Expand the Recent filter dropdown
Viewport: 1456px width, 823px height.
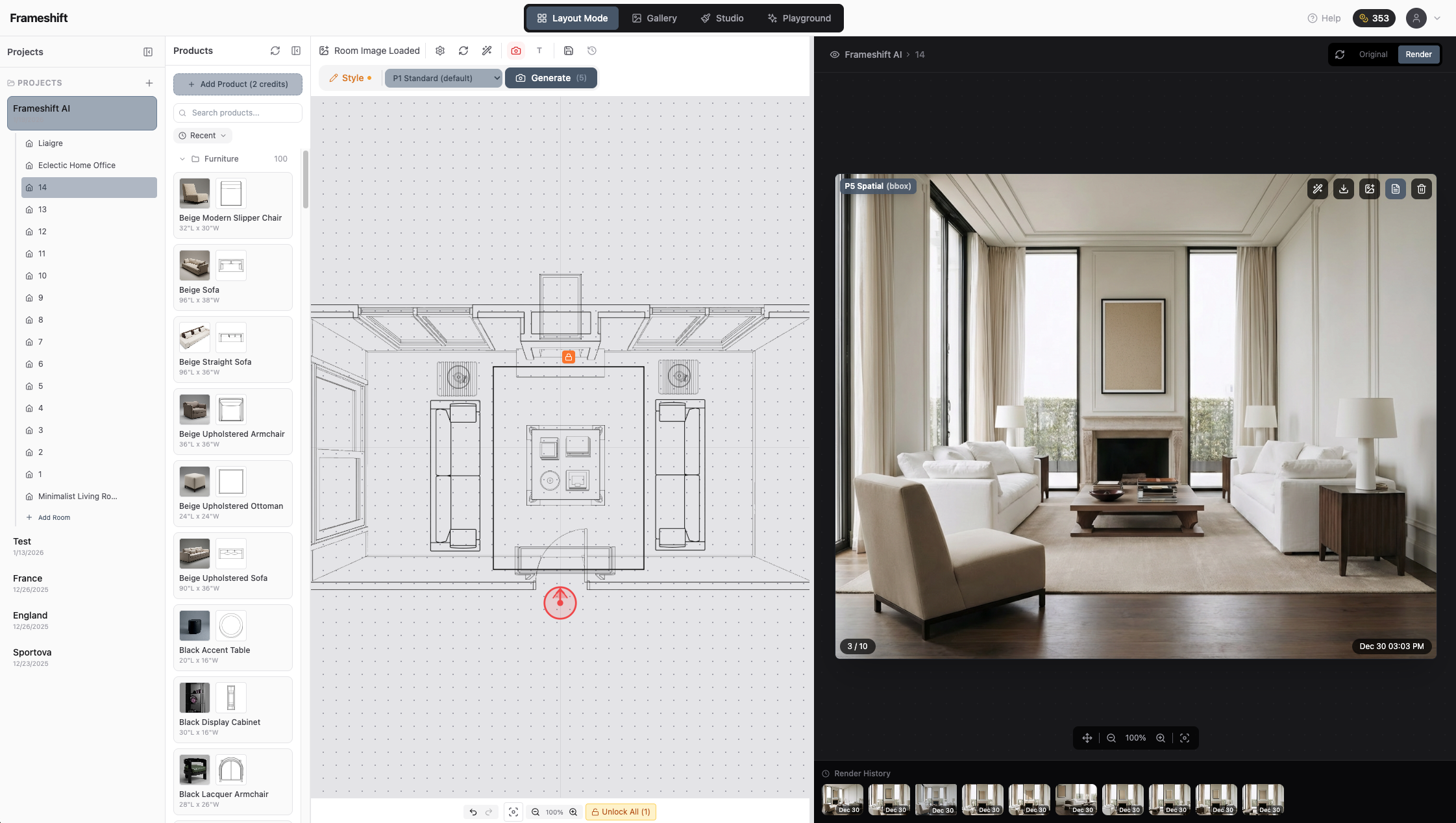coord(203,135)
